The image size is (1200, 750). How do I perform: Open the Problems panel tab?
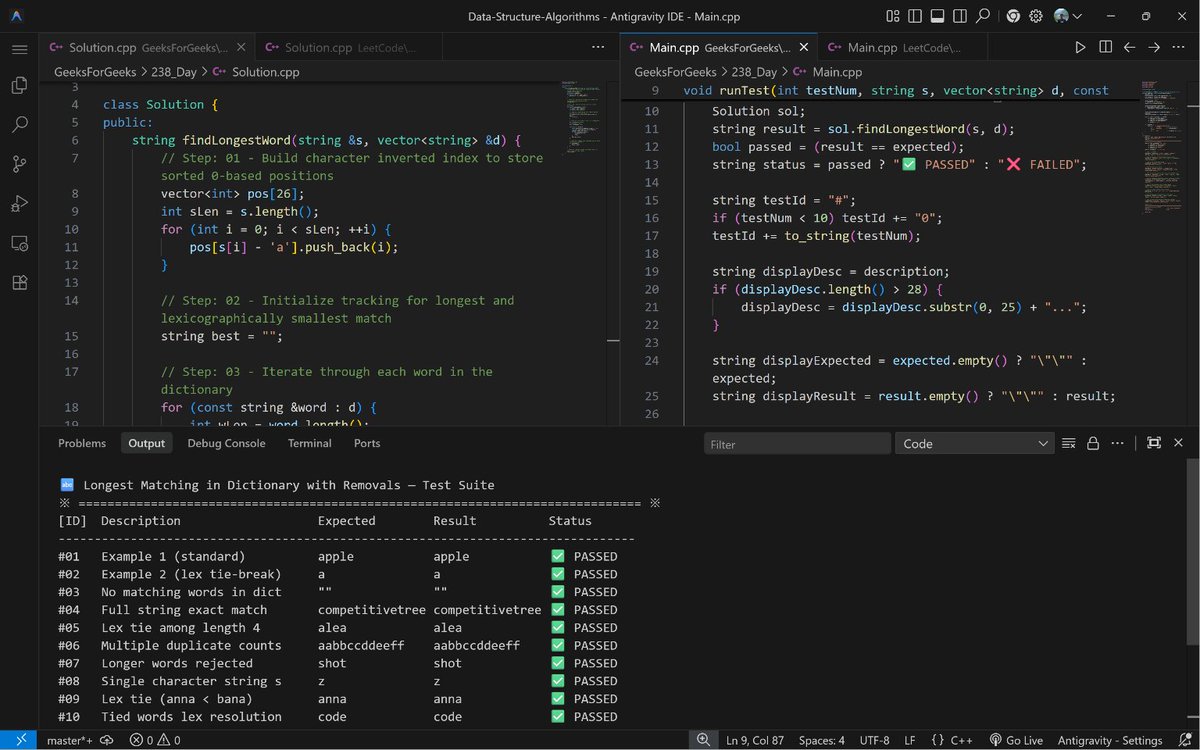click(x=82, y=443)
